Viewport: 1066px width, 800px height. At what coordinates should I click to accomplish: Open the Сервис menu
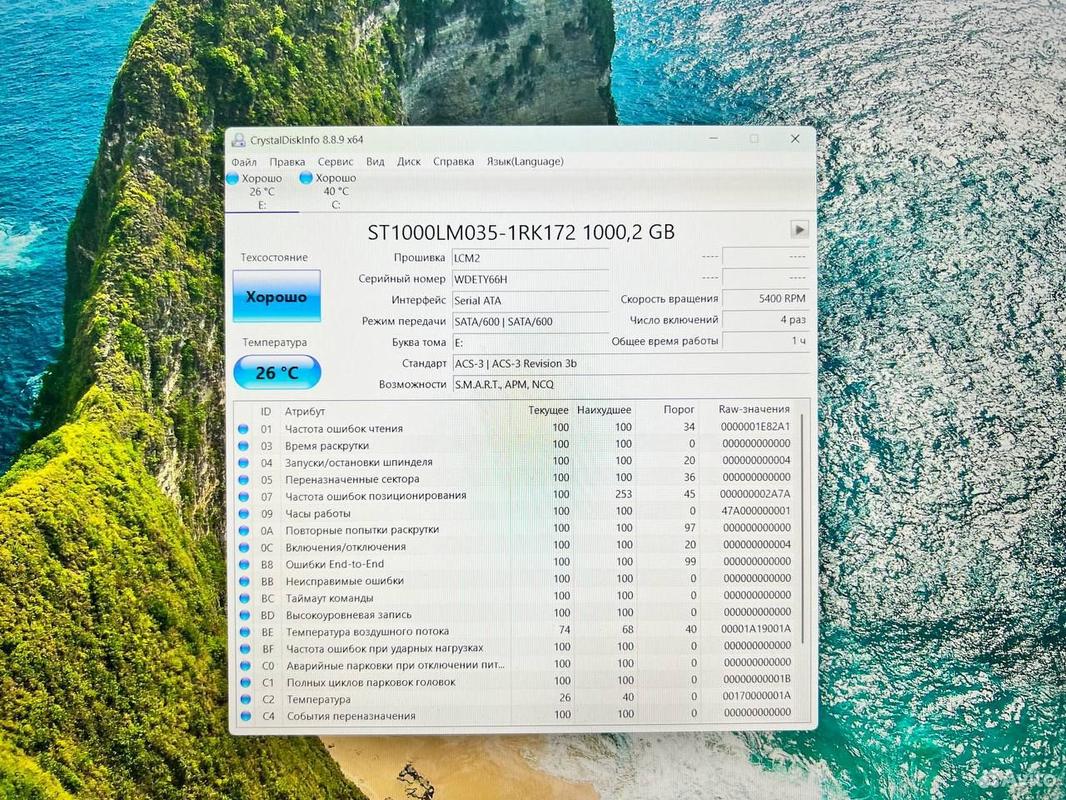(x=335, y=161)
